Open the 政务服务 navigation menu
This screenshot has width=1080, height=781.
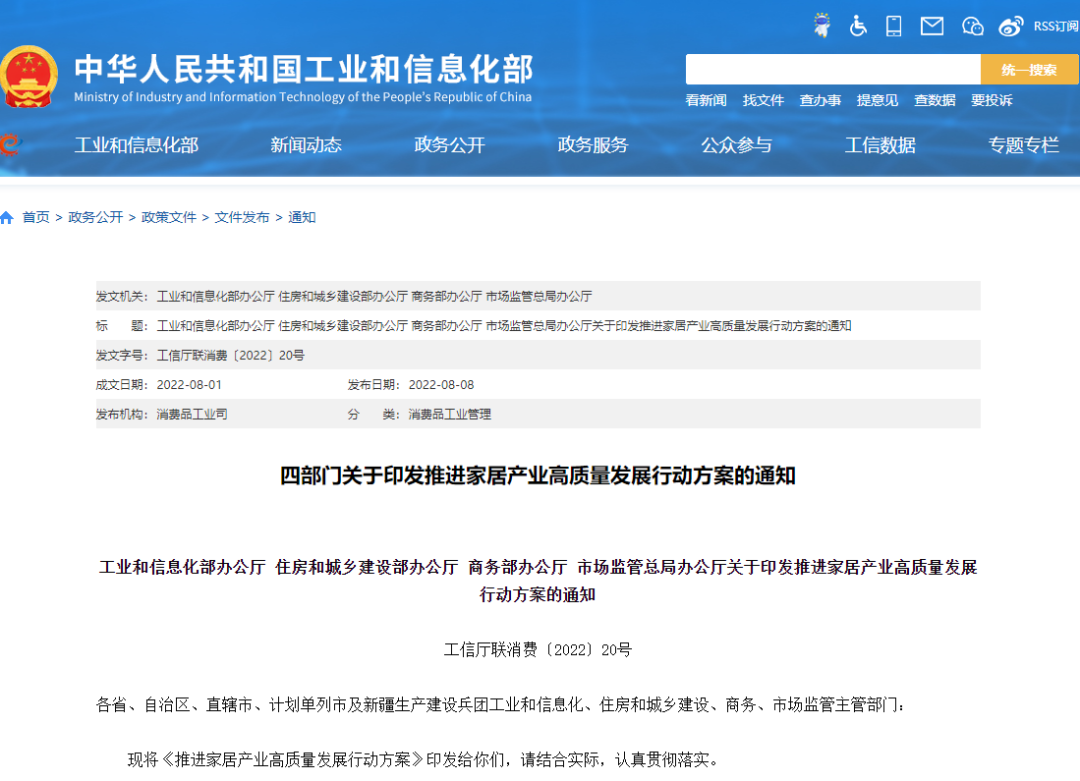coord(593,145)
